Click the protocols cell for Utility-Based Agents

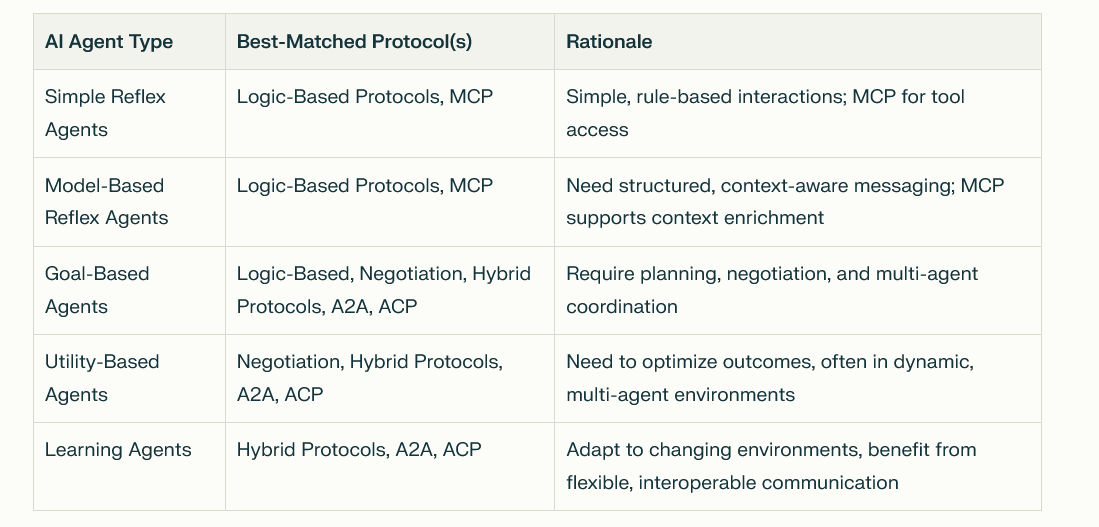369,378
